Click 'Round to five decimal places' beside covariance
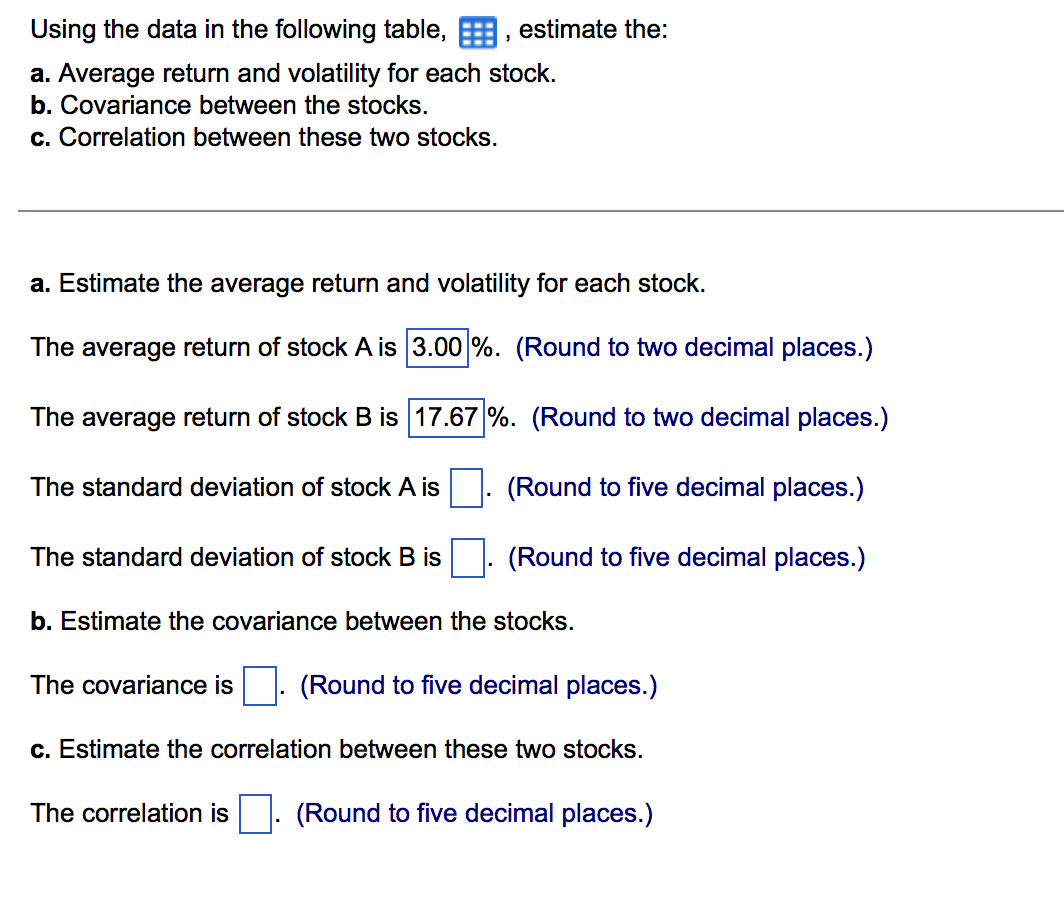Screen dimensions: 1064x910 click(479, 685)
